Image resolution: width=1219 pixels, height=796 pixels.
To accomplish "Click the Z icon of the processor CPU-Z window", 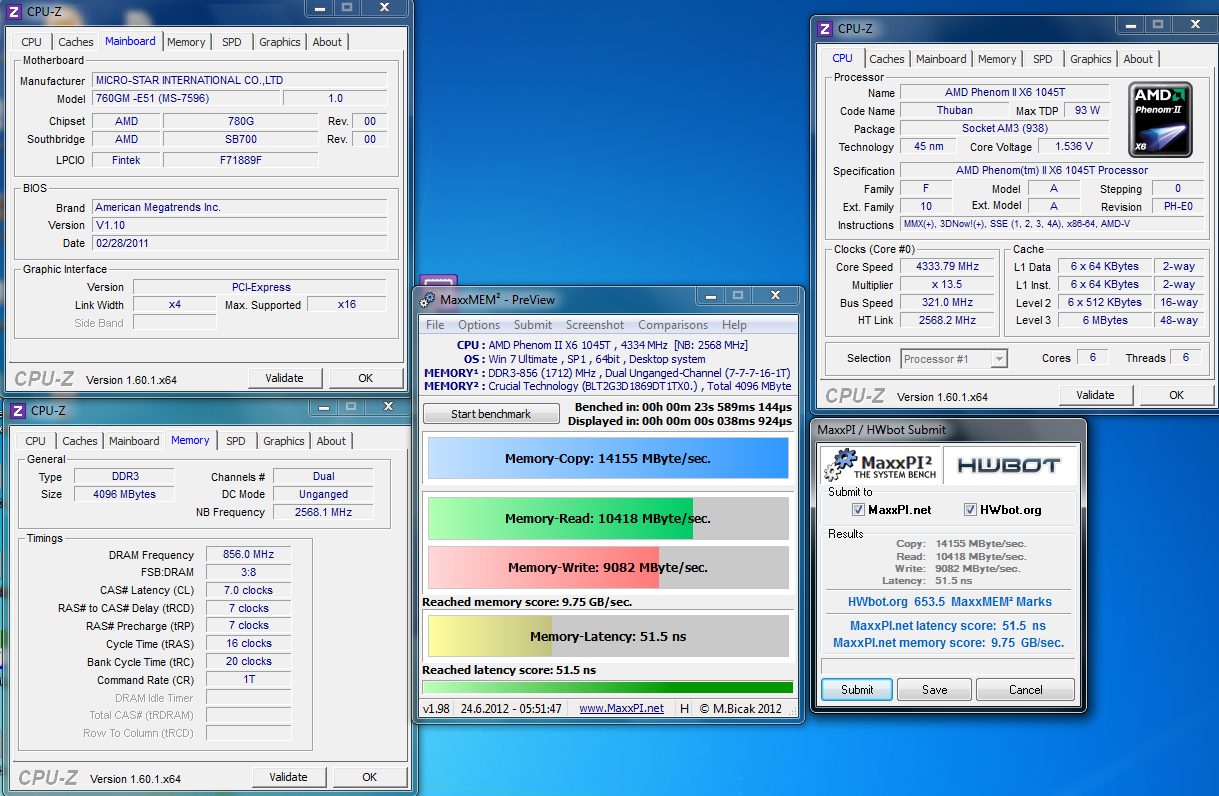I will tap(825, 28).
